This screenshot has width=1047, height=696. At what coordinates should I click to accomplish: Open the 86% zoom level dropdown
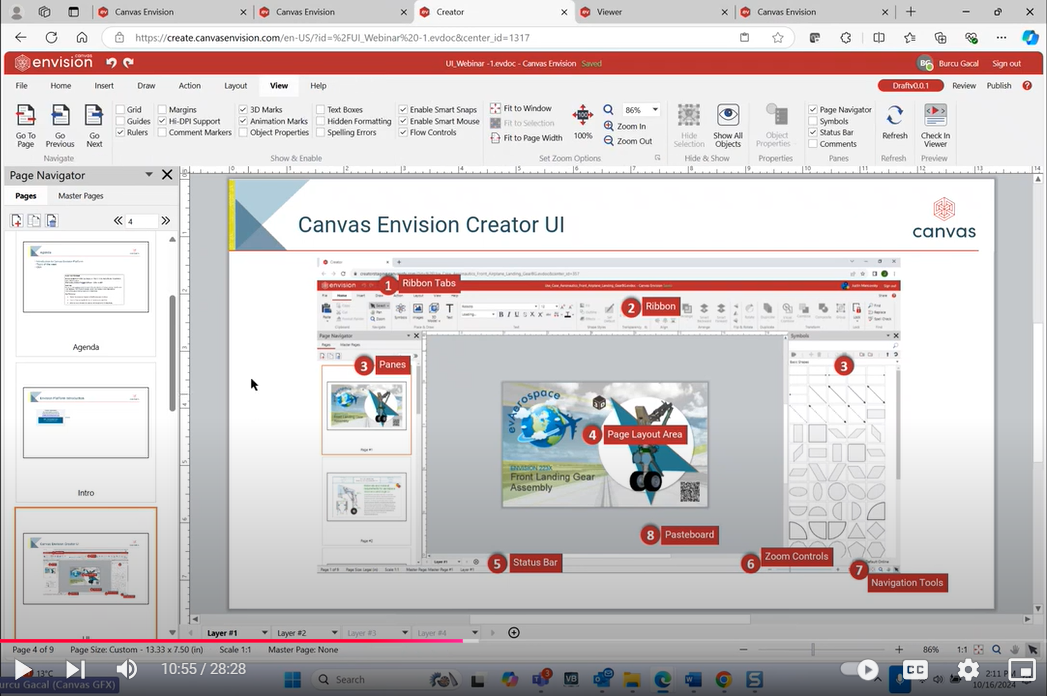[656, 110]
